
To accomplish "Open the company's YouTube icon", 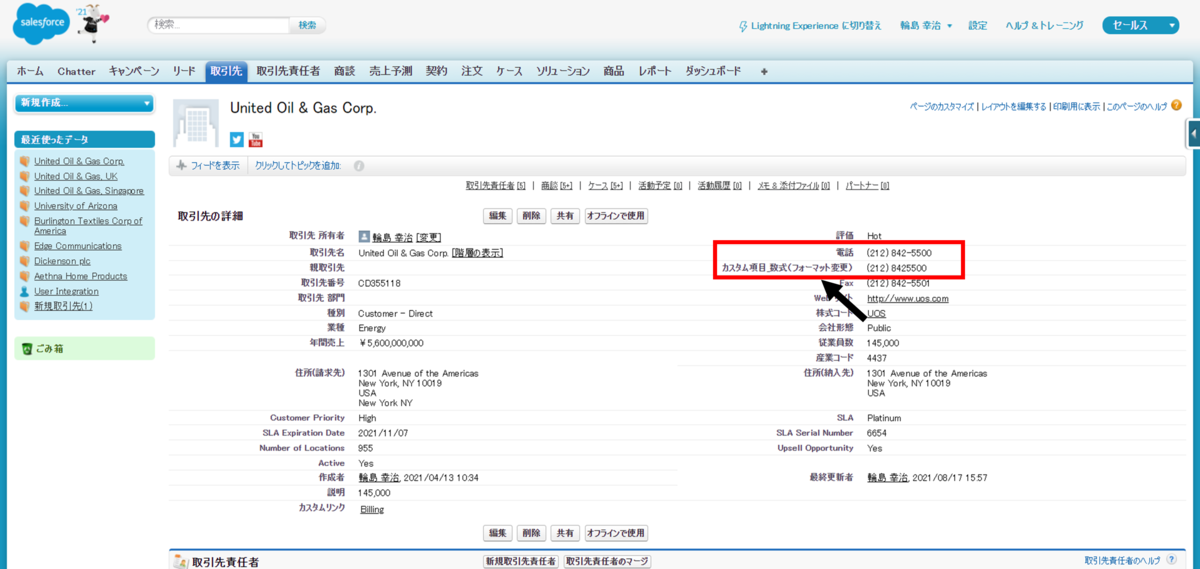I will tap(255, 139).
